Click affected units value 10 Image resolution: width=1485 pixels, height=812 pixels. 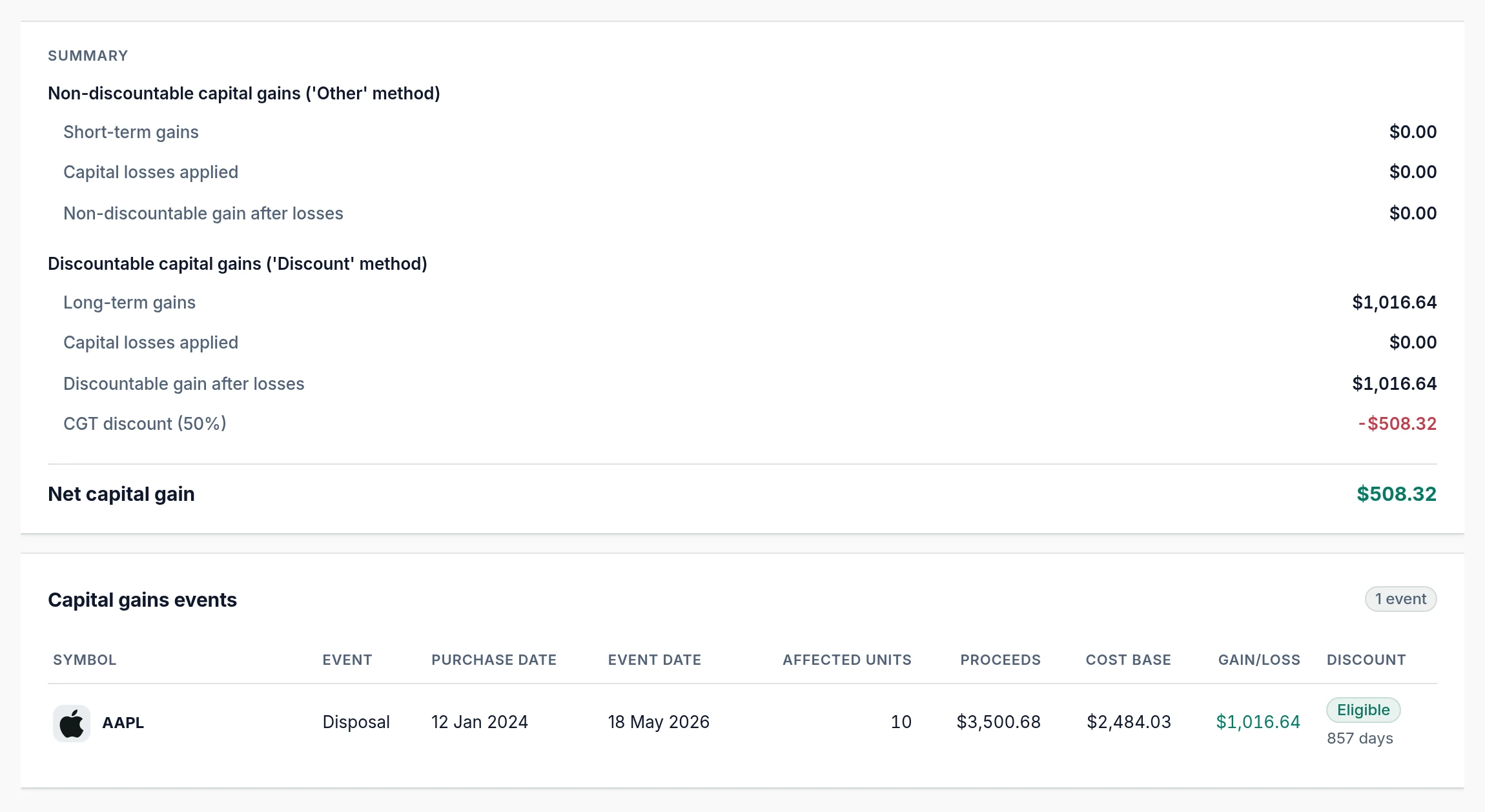(x=901, y=722)
